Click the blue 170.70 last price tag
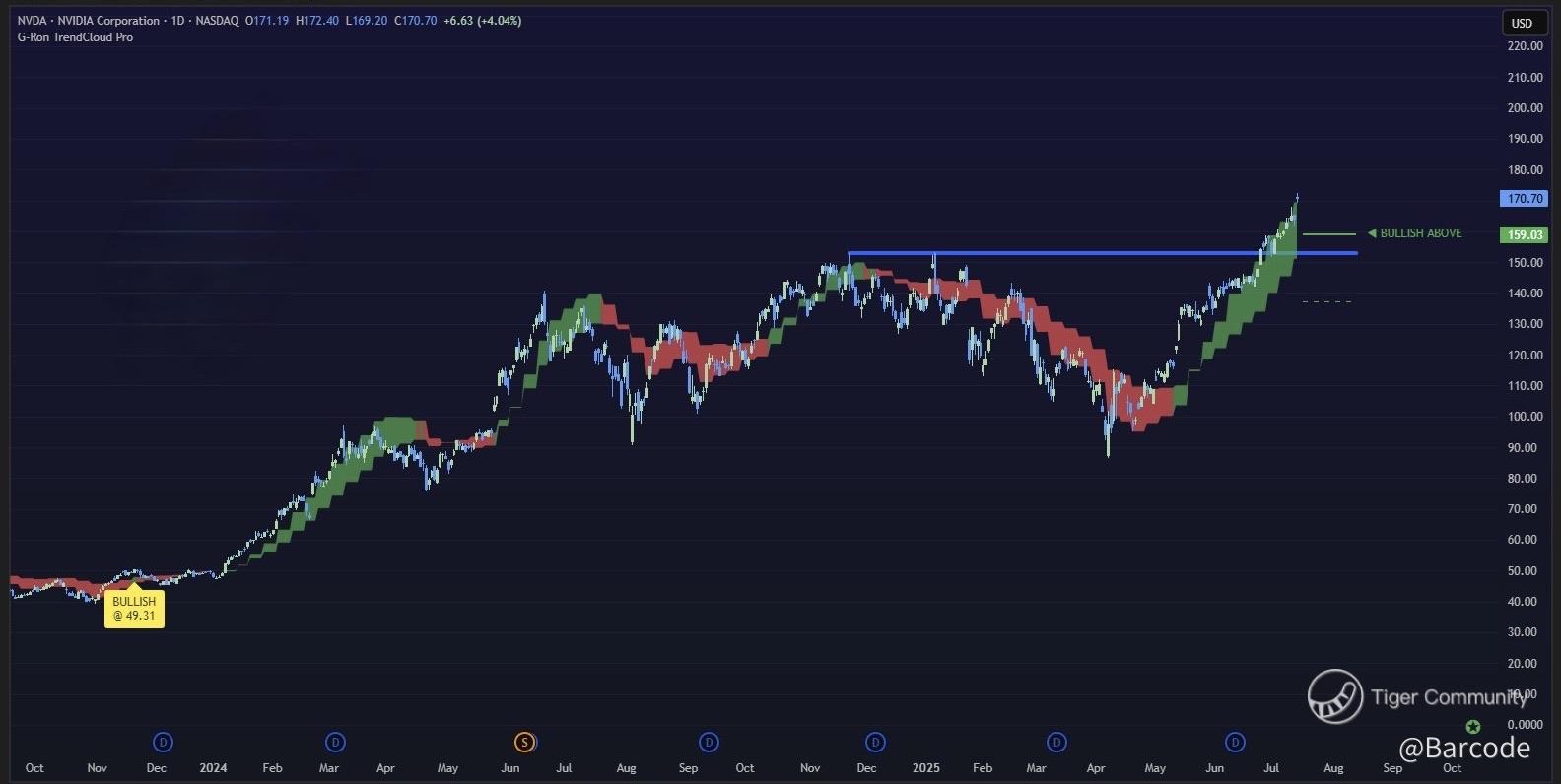The width and height of the screenshot is (1561, 784). point(1525,199)
